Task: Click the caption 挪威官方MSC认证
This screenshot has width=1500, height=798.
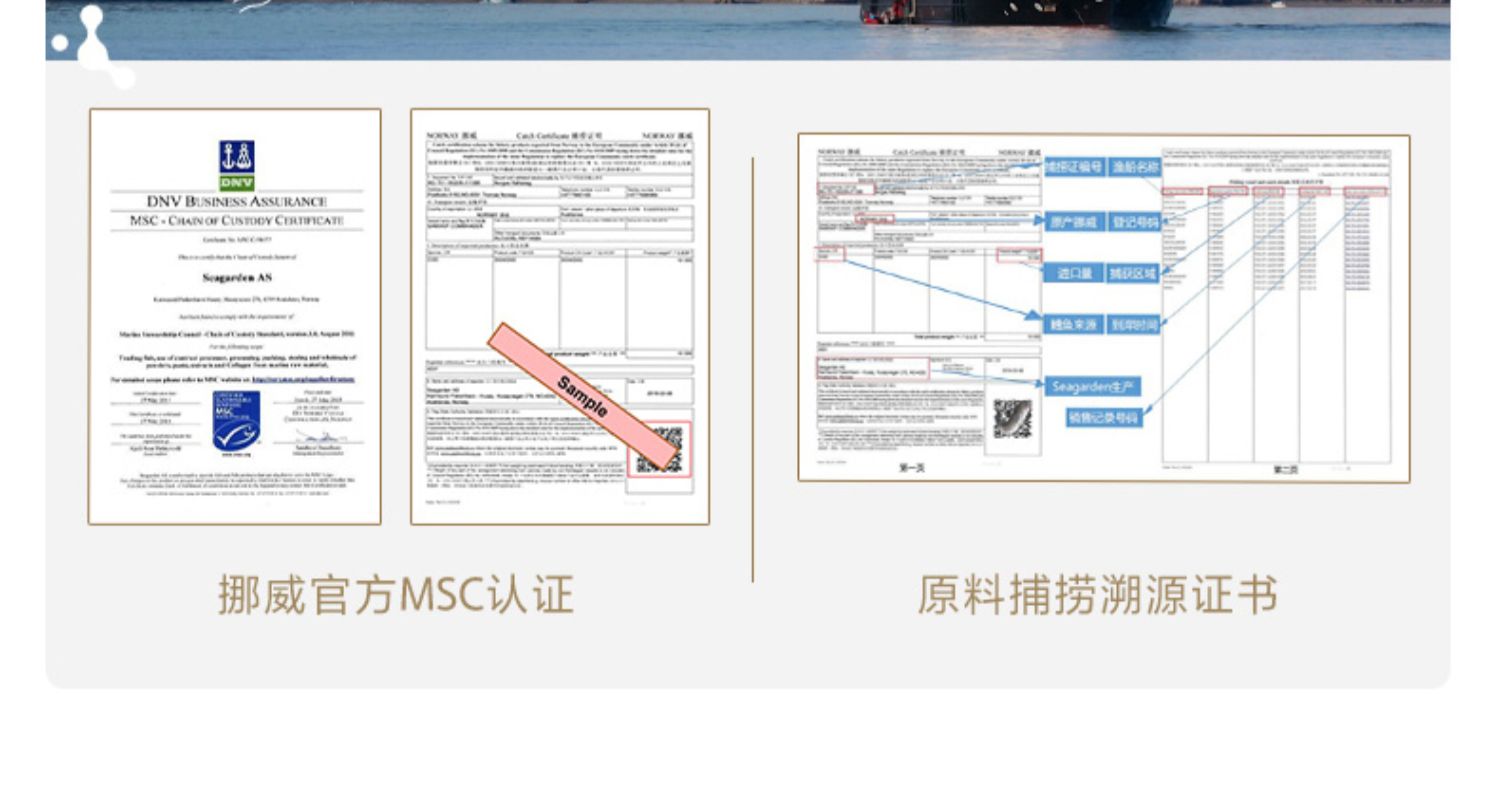Action: point(396,594)
